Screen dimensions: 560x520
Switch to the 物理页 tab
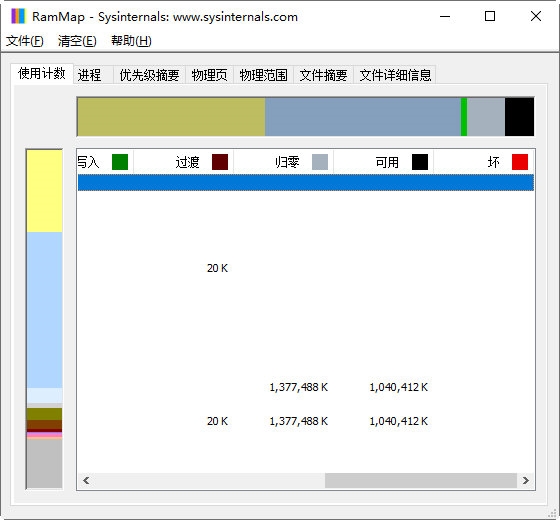click(209, 75)
